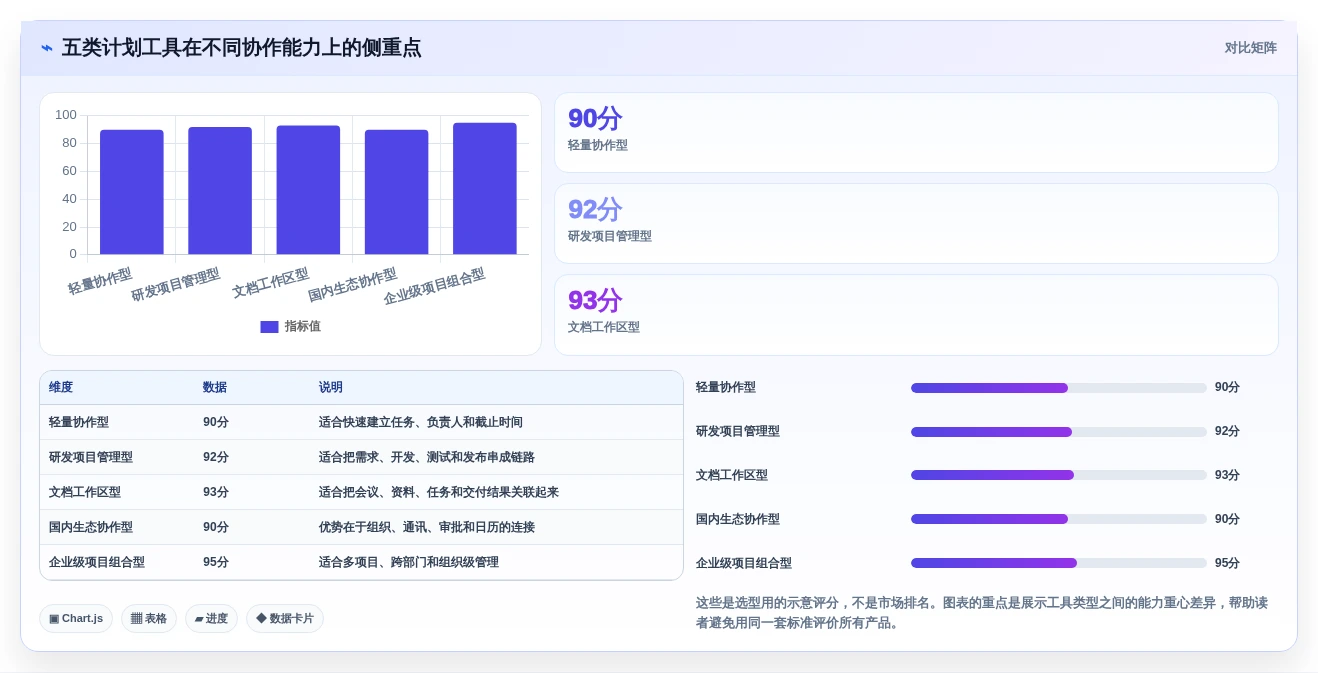Click the page title 五类计划工具在不同协作能力上的侧重点
Viewport: 1318px width, 673px height.
point(241,48)
